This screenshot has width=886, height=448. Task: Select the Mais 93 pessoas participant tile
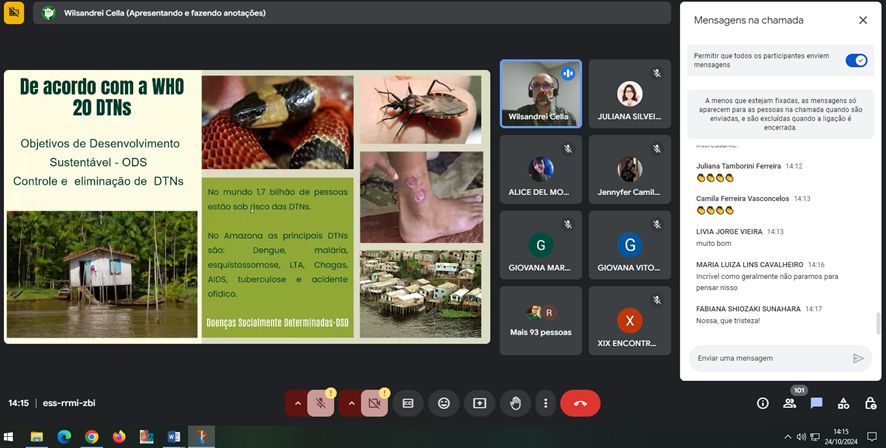pos(541,321)
